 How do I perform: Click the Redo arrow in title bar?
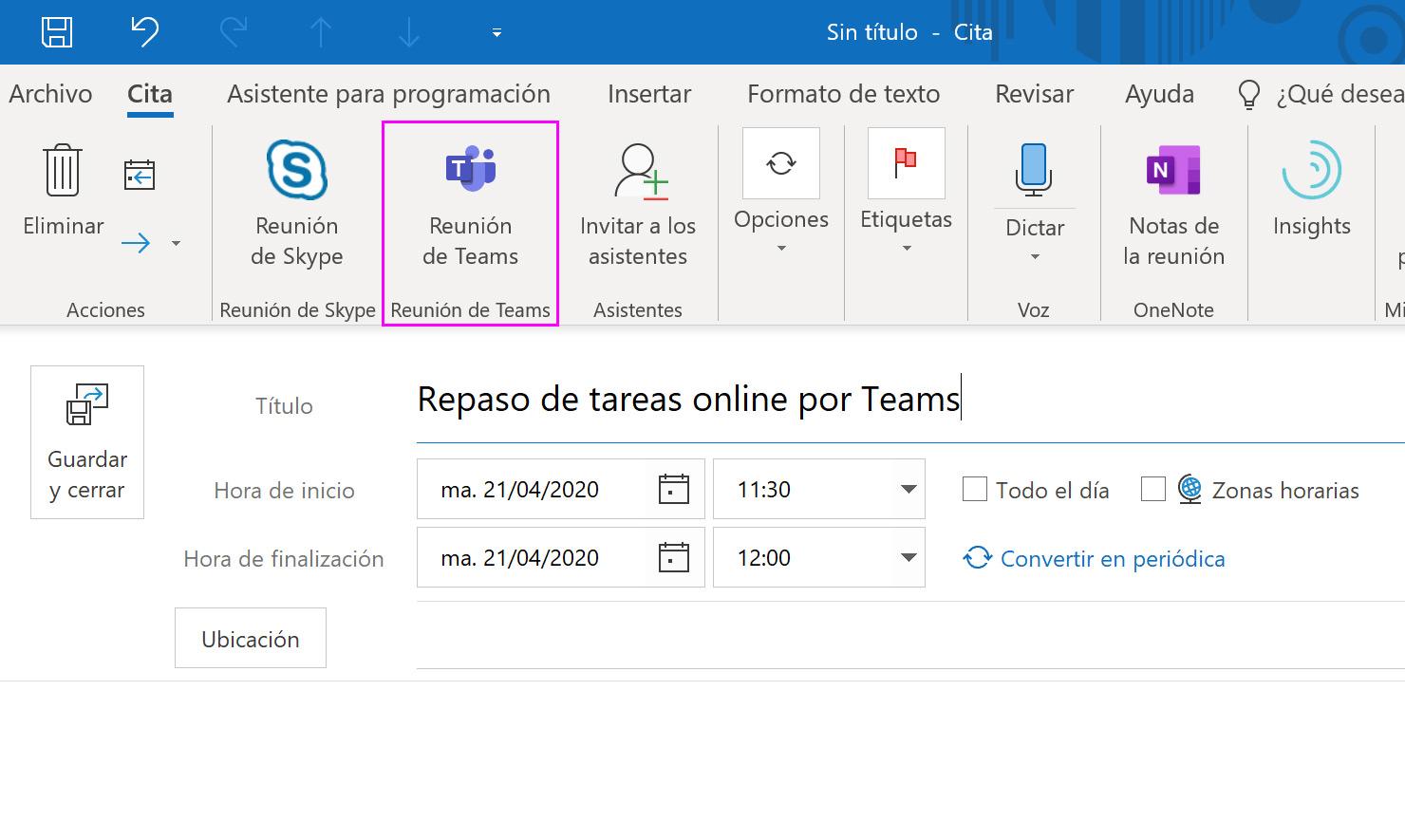click(x=233, y=31)
